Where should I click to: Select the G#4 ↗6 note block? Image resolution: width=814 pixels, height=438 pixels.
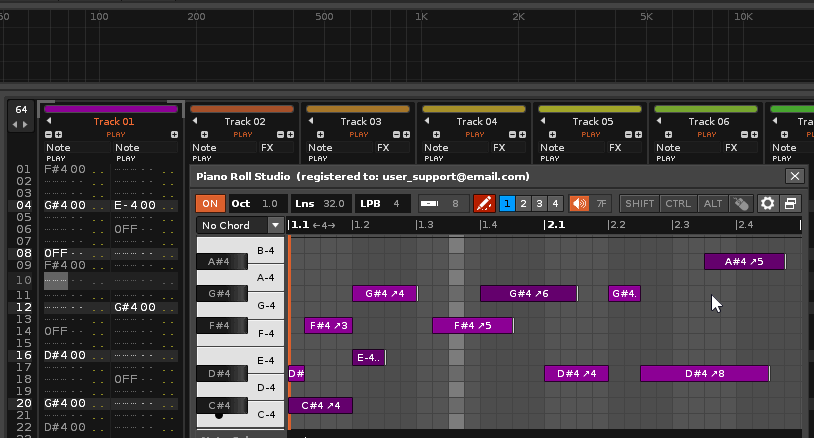(528, 294)
